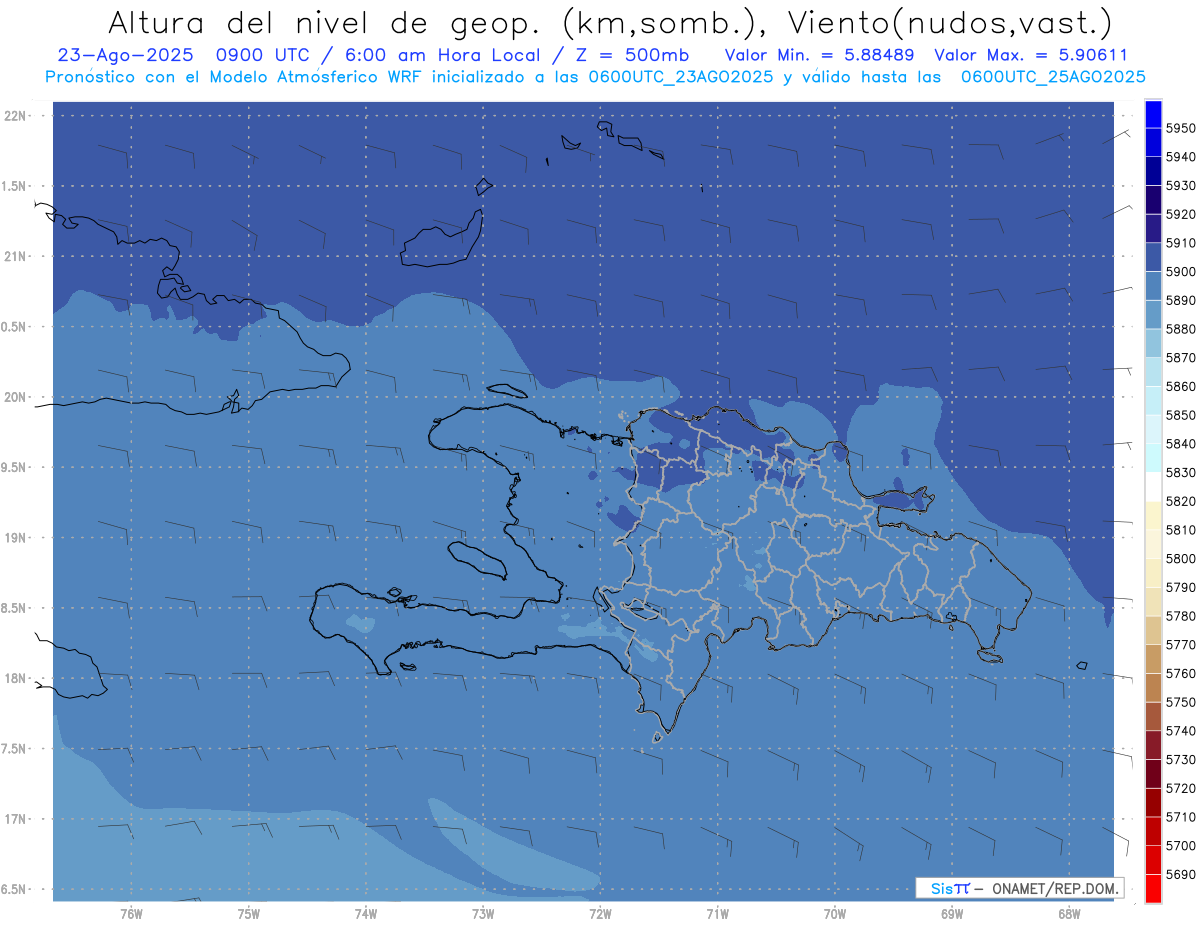This screenshot has width=1200, height=927.
Task: Click the '8.5N' latitude label
Action: point(15,608)
